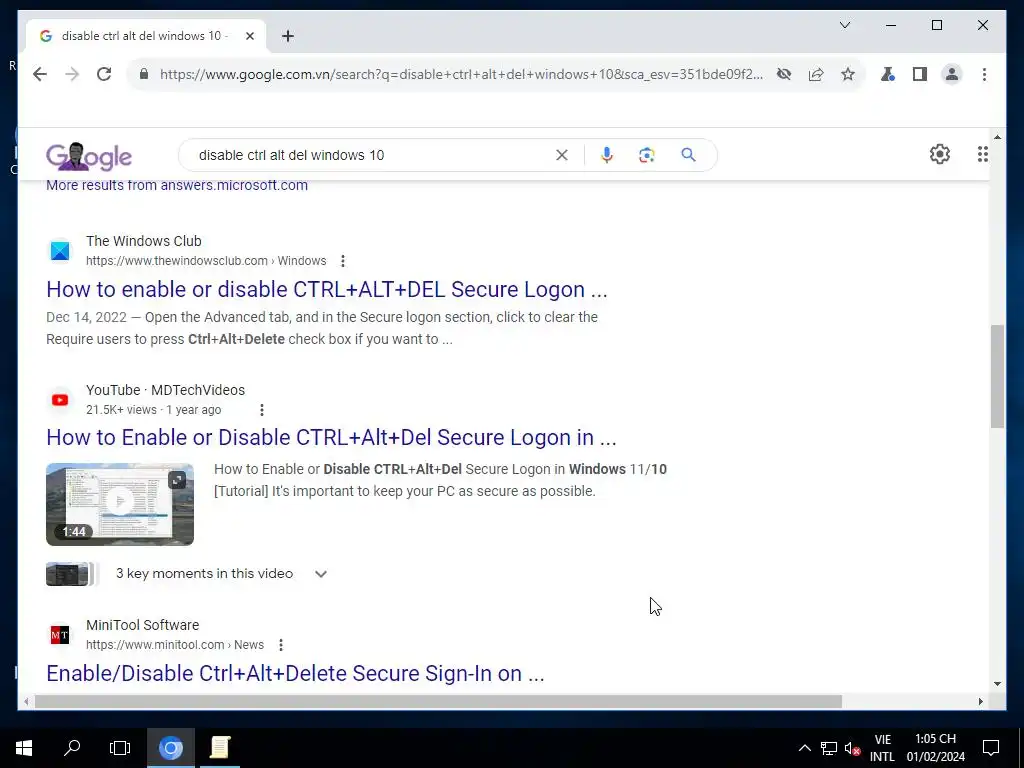The height and width of the screenshot is (768, 1024).
Task: Open the Chrome profile avatar
Action: coord(952,74)
